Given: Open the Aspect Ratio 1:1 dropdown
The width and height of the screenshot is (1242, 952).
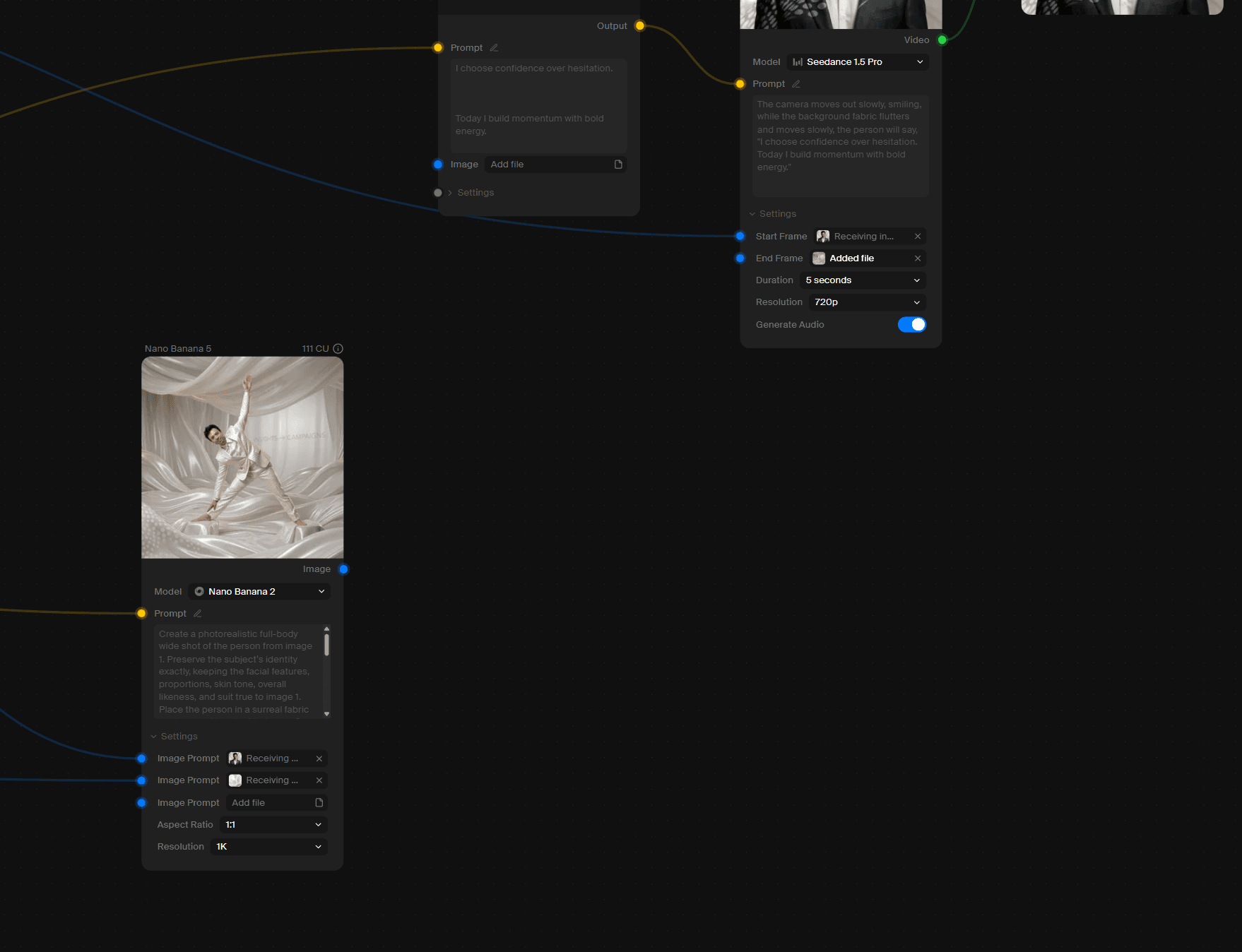Looking at the screenshot, I should coord(273,825).
